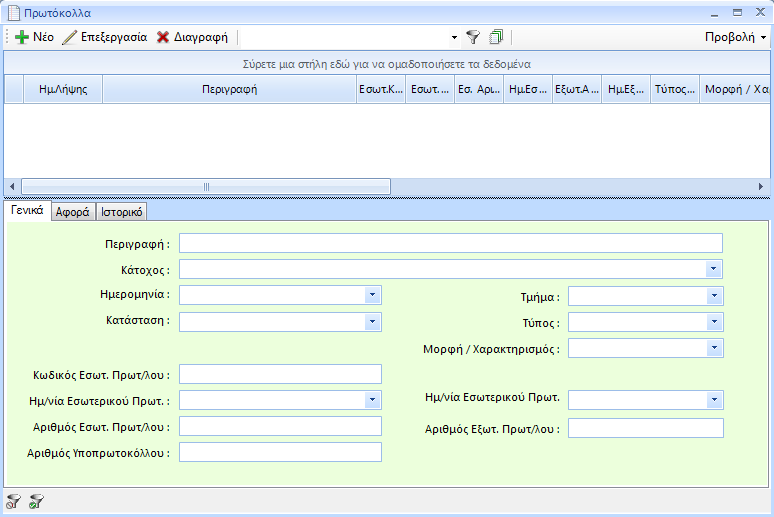Expand the Κατάσταση dropdown list
Screen dimensions: 774x517
coord(373,321)
